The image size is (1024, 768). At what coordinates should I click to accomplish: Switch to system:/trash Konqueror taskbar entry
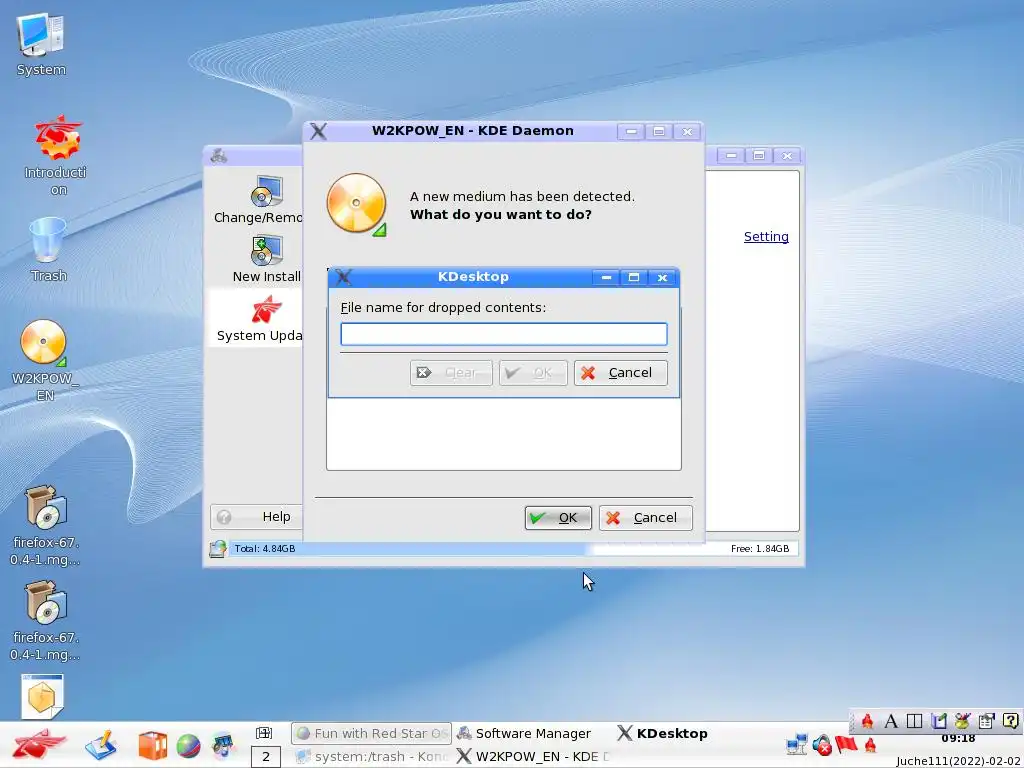(x=371, y=756)
